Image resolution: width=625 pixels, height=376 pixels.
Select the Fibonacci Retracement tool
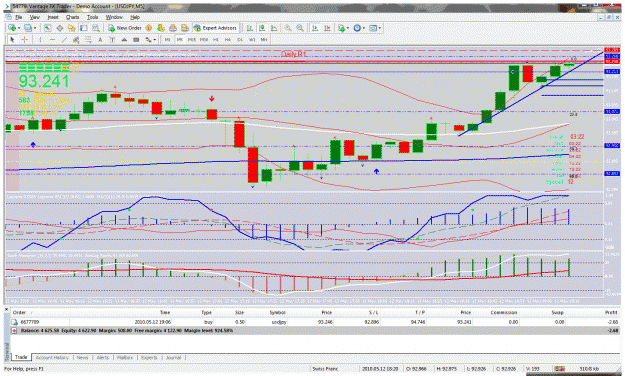(88, 39)
